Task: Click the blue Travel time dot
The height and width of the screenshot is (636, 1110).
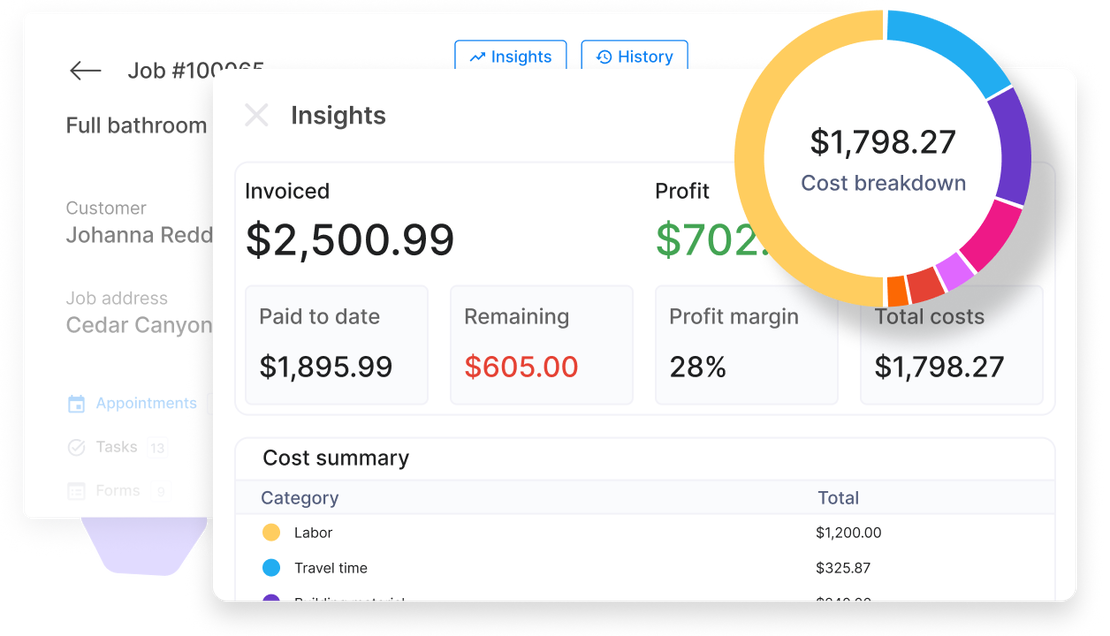Action: (x=271, y=567)
